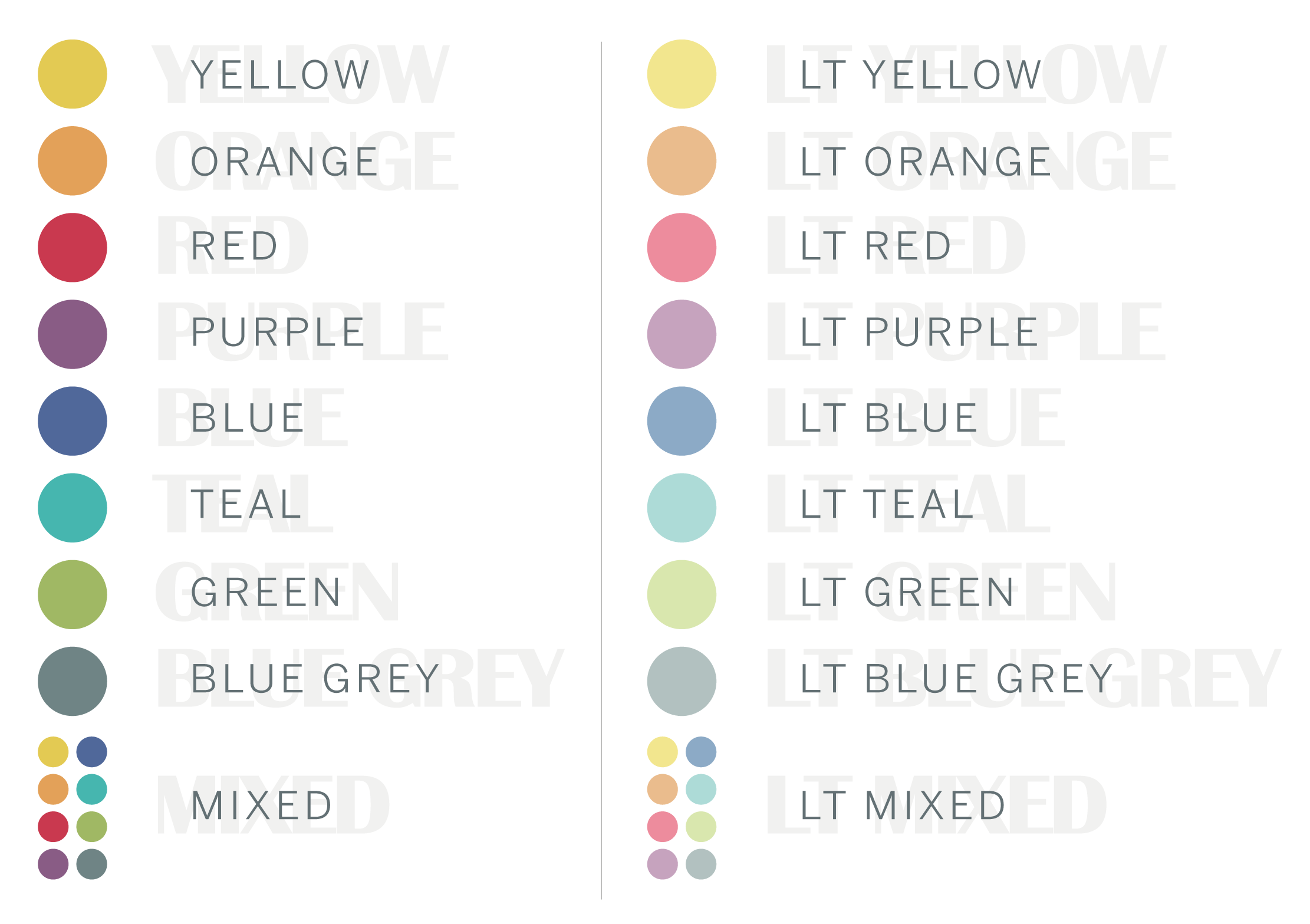Click the teal color swatch

tap(73, 508)
